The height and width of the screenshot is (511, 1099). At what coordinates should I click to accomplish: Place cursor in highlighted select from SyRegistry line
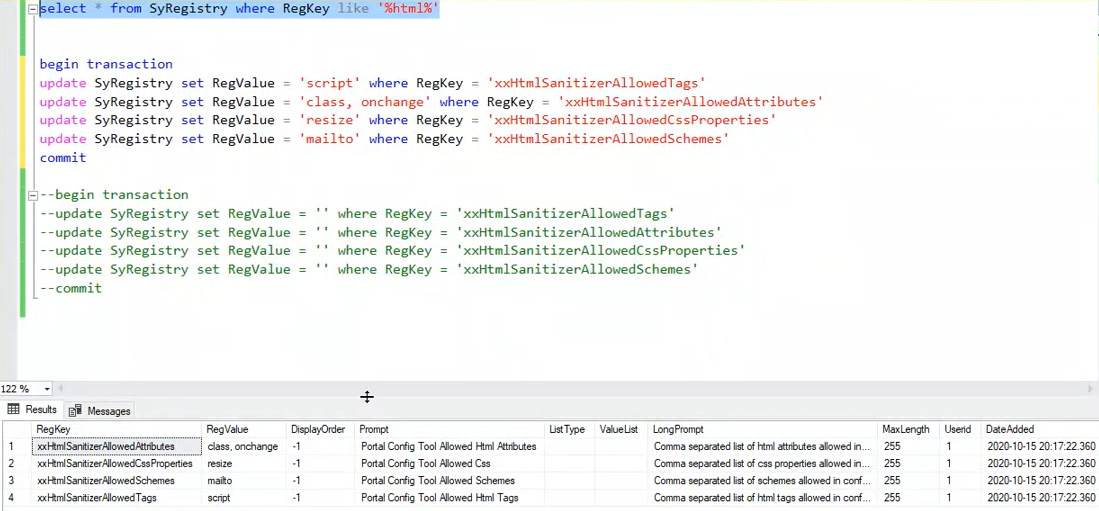point(239,10)
